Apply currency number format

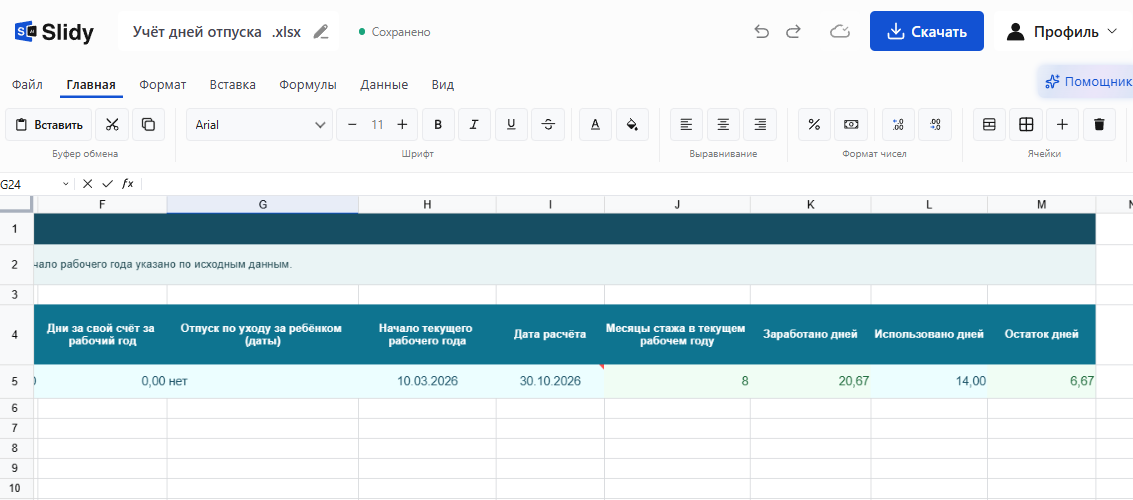(x=851, y=124)
